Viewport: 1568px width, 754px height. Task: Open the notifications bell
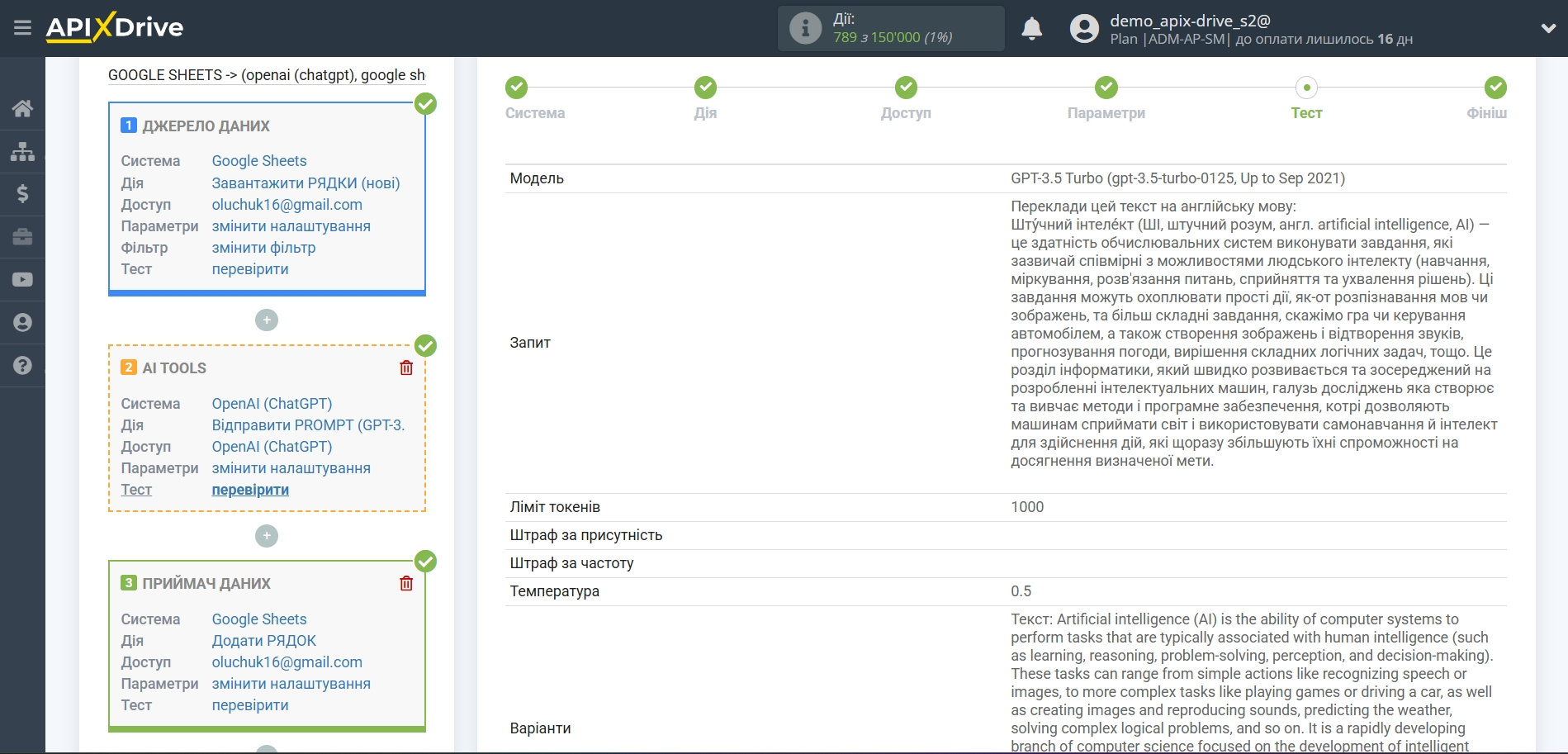tap(1032, 29)
